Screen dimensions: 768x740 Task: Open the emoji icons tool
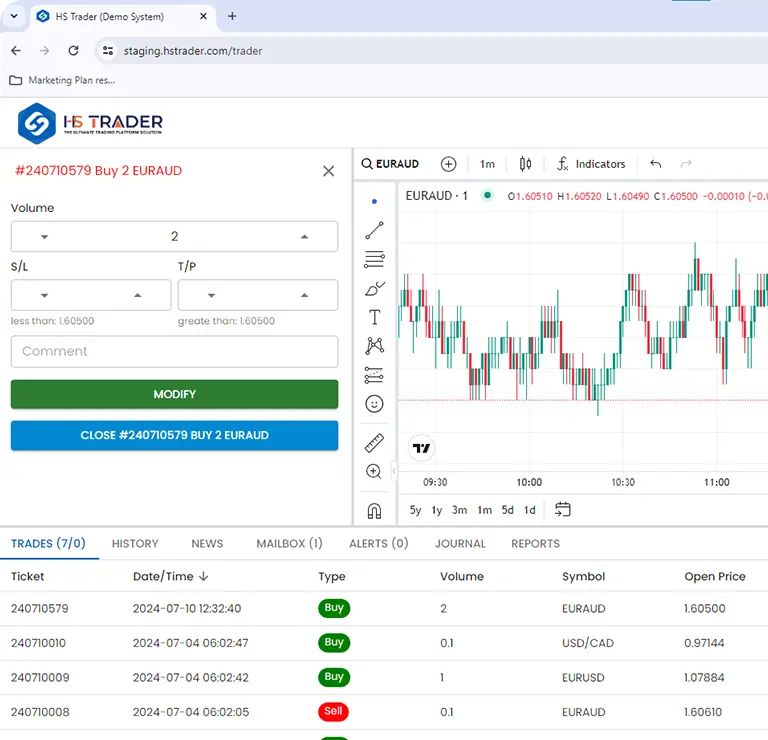375,404
